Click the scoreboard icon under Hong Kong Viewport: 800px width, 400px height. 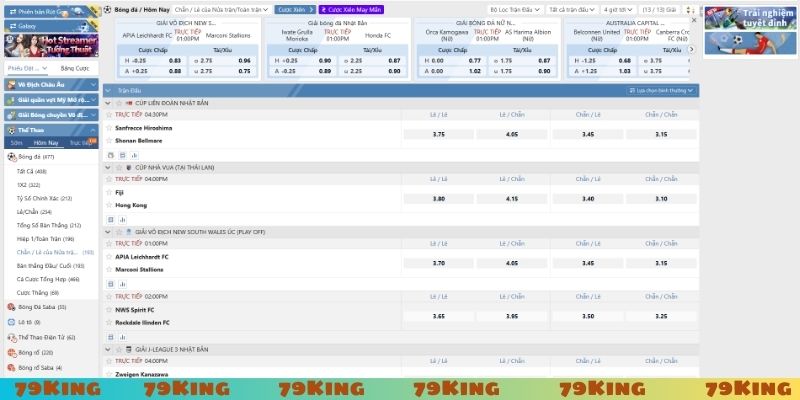coord(120,217)
